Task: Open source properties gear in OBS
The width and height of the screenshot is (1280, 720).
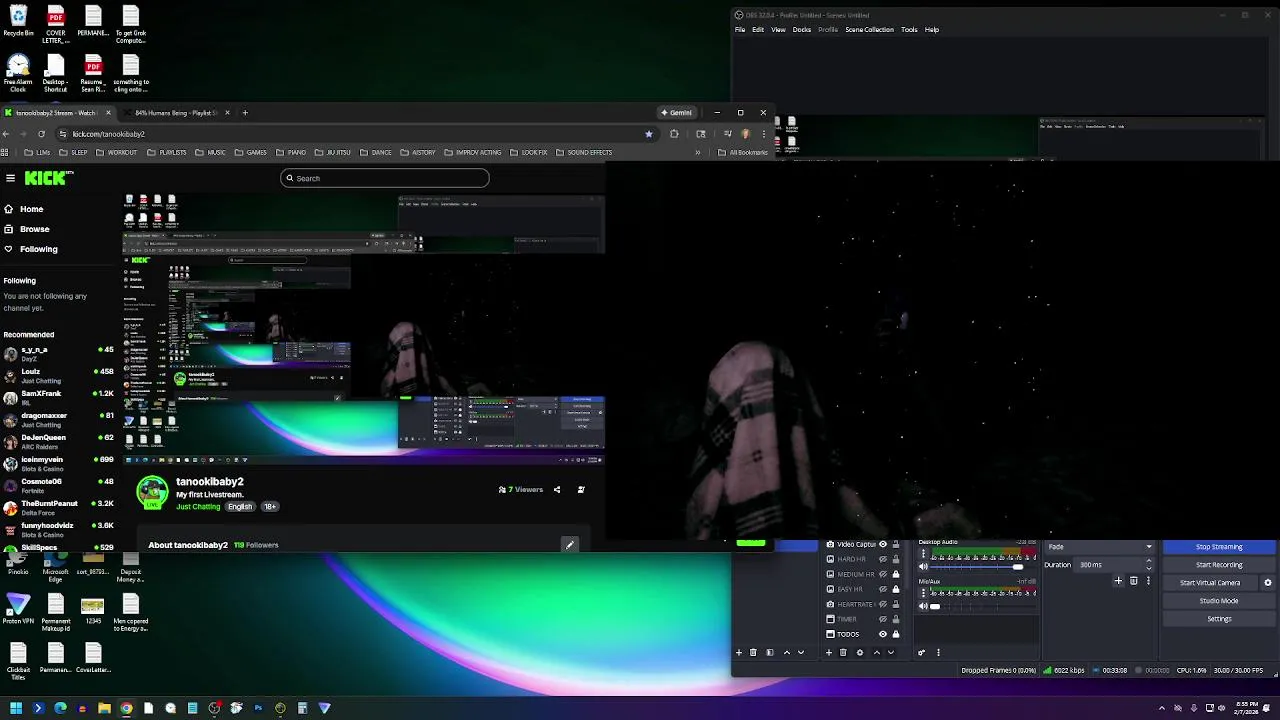Action: pos(860,652)
